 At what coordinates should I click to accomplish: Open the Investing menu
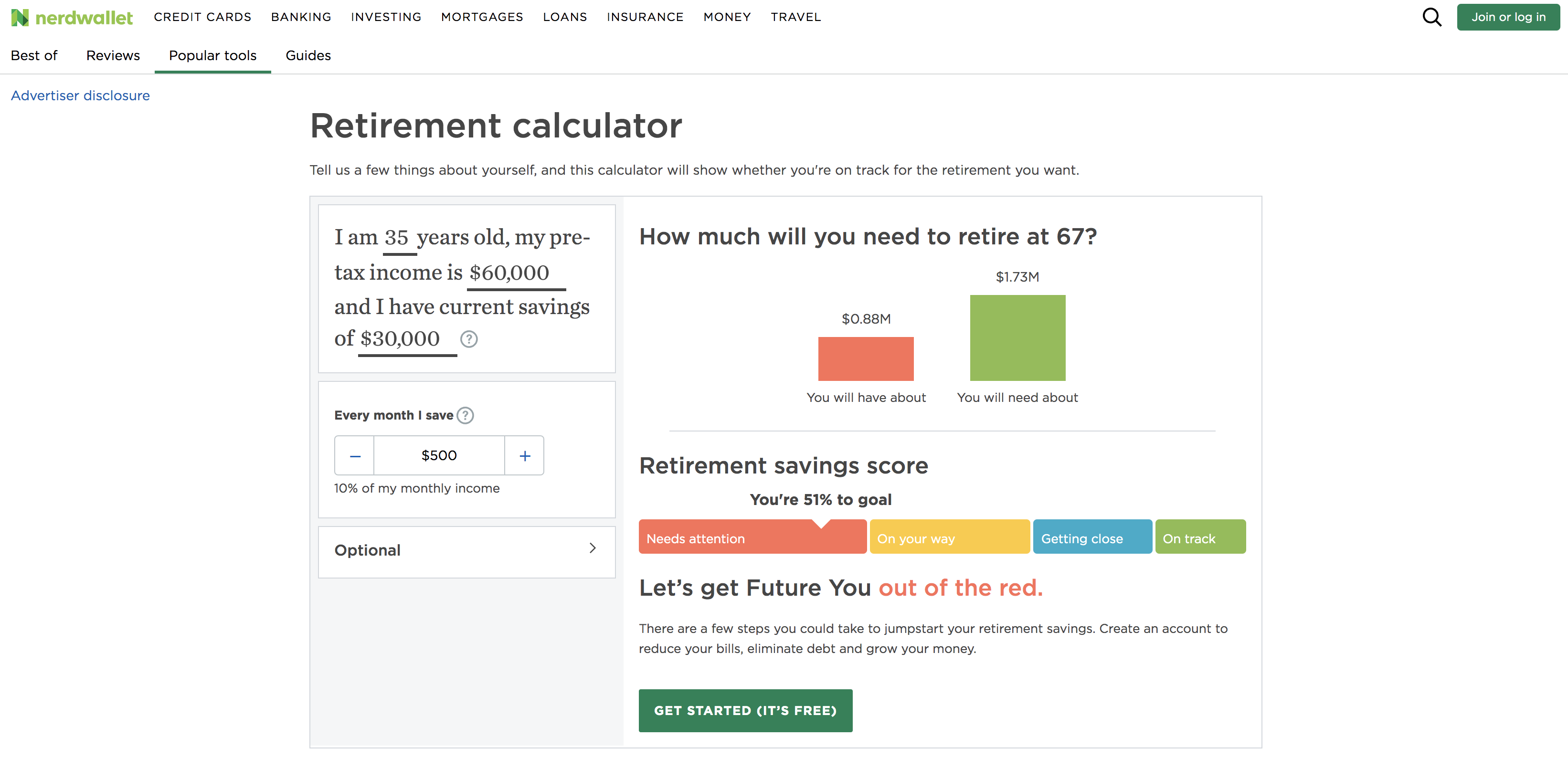pyautogui.click(x=386, y=17)
